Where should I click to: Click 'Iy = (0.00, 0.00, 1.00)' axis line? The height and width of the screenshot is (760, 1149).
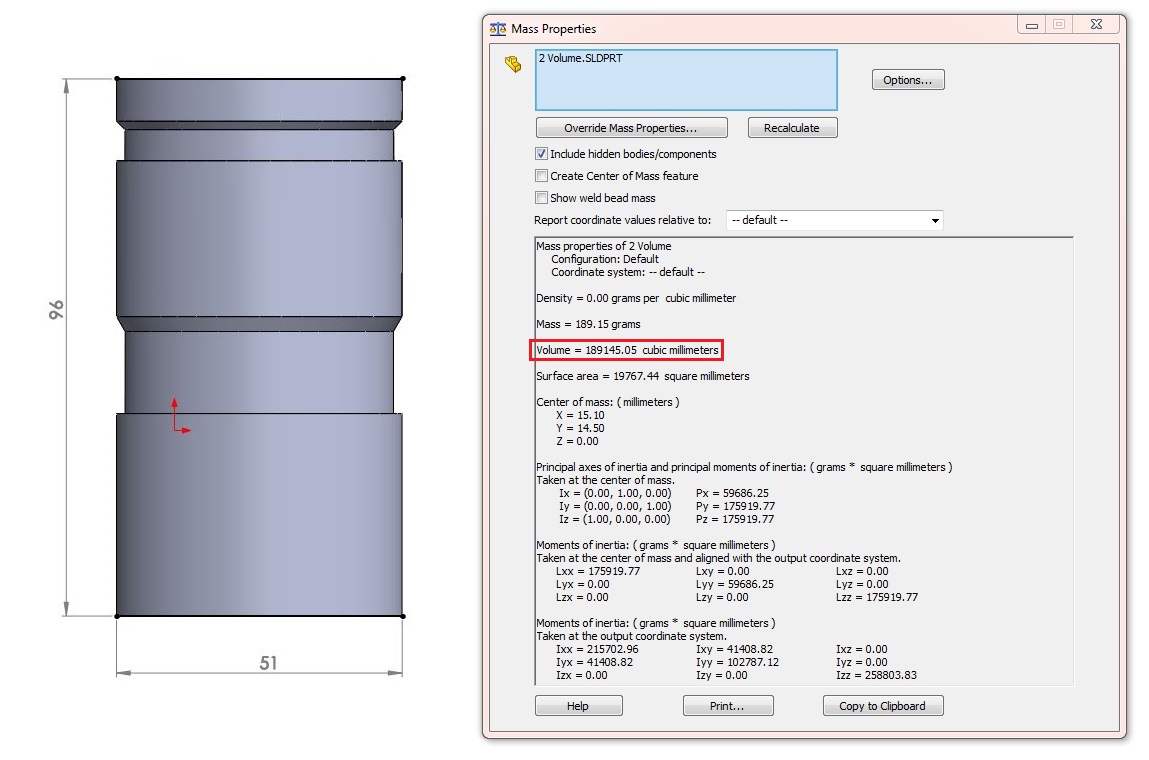[x=615, y=506]
